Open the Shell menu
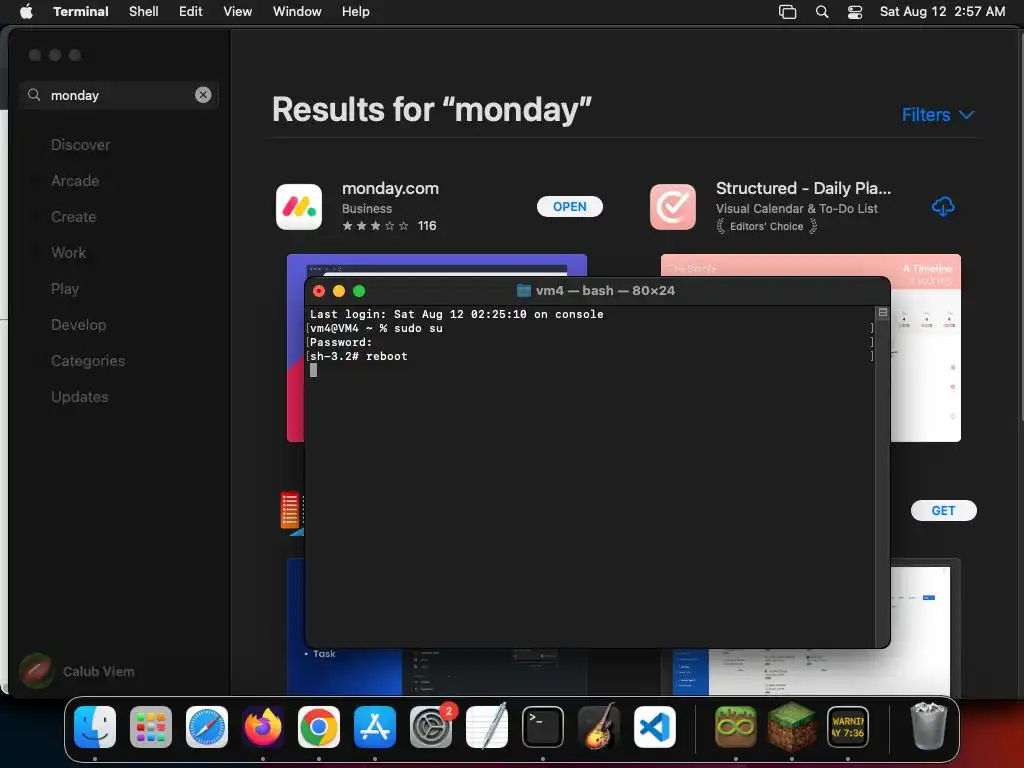Image resolution: width=1024 pixels, height=768 pixels. (x=143, y=11)
